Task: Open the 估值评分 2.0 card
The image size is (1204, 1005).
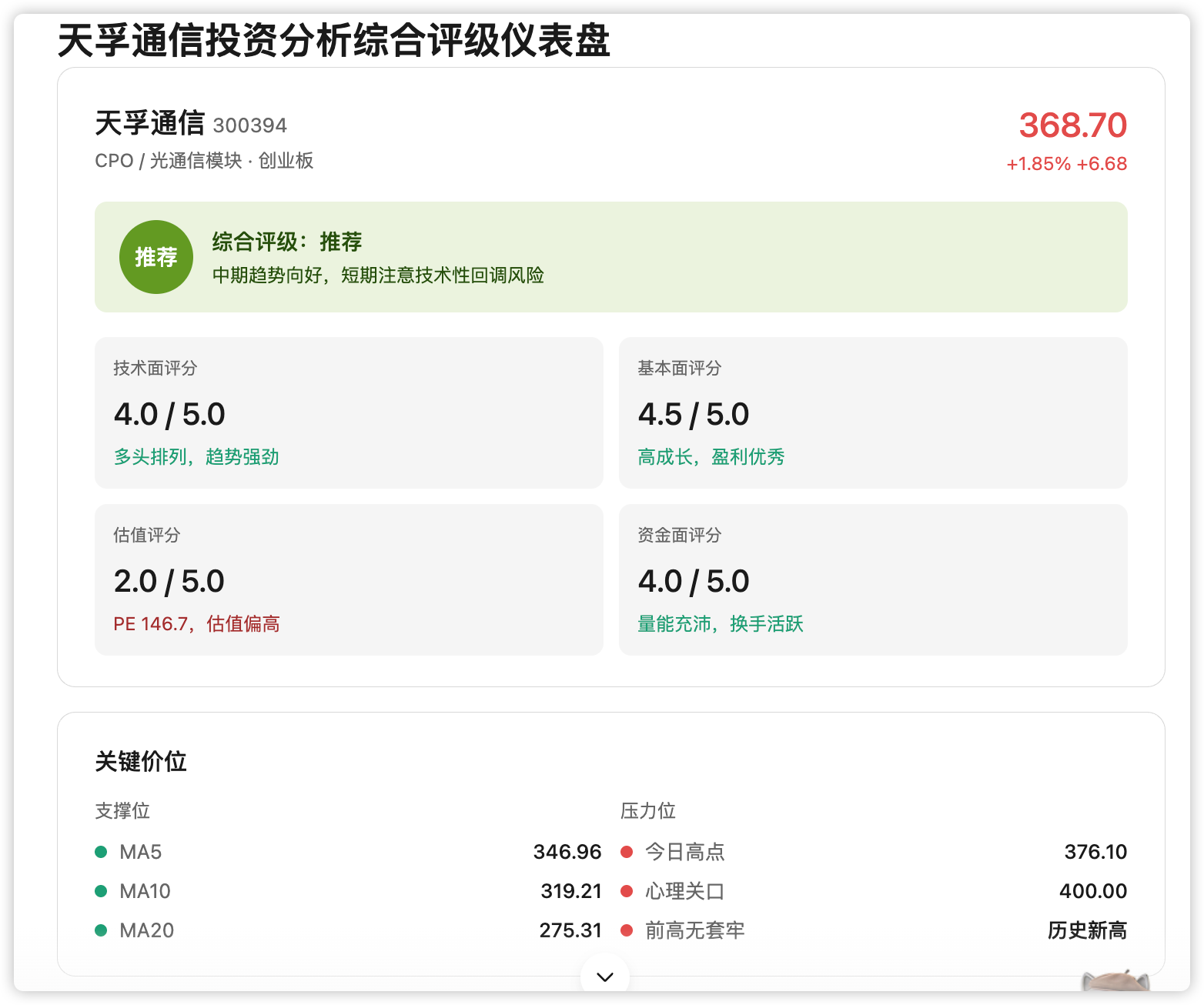Action: [x=349, y=579]
